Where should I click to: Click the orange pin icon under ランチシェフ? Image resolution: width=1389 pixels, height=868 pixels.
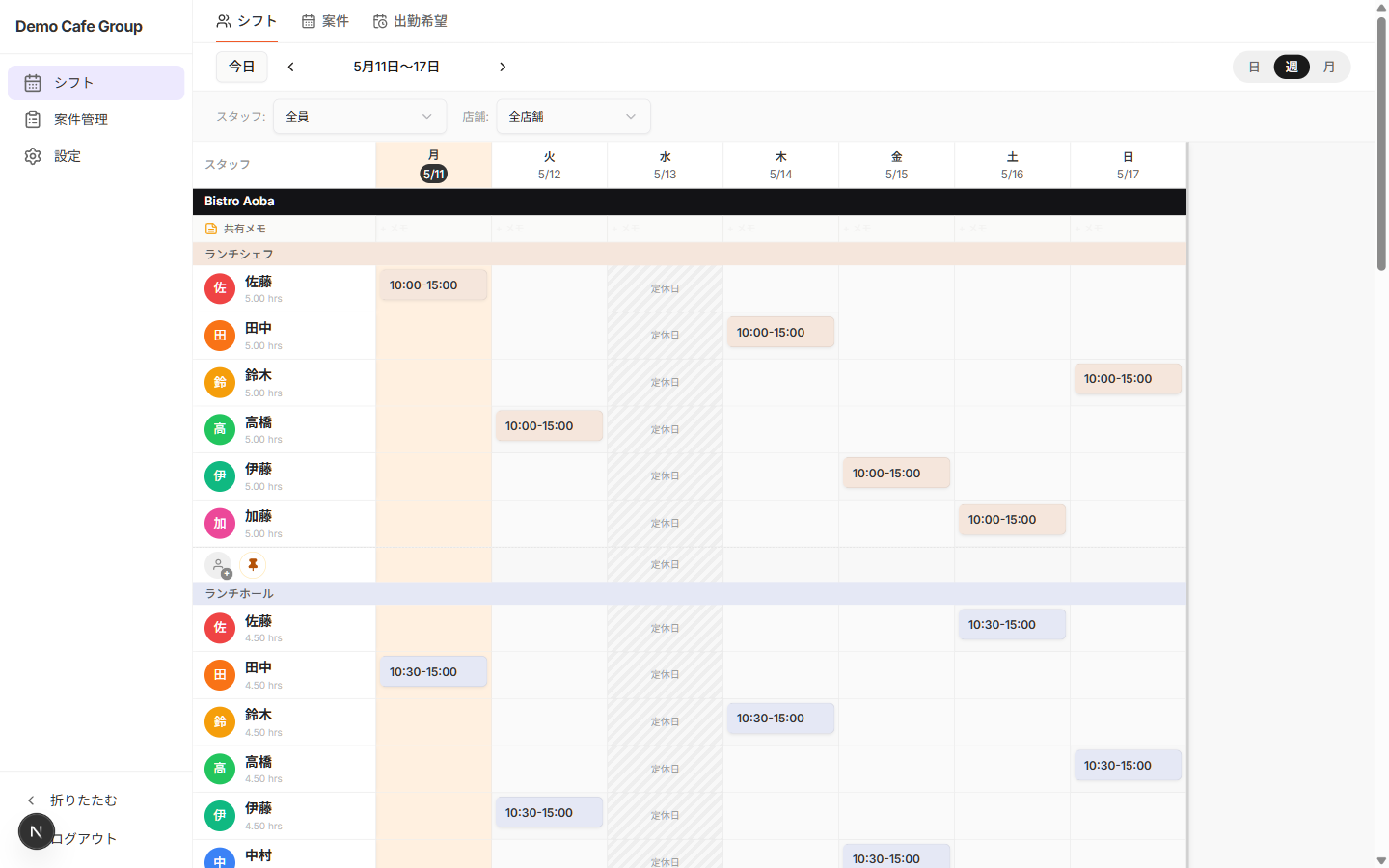coord(253,565)
